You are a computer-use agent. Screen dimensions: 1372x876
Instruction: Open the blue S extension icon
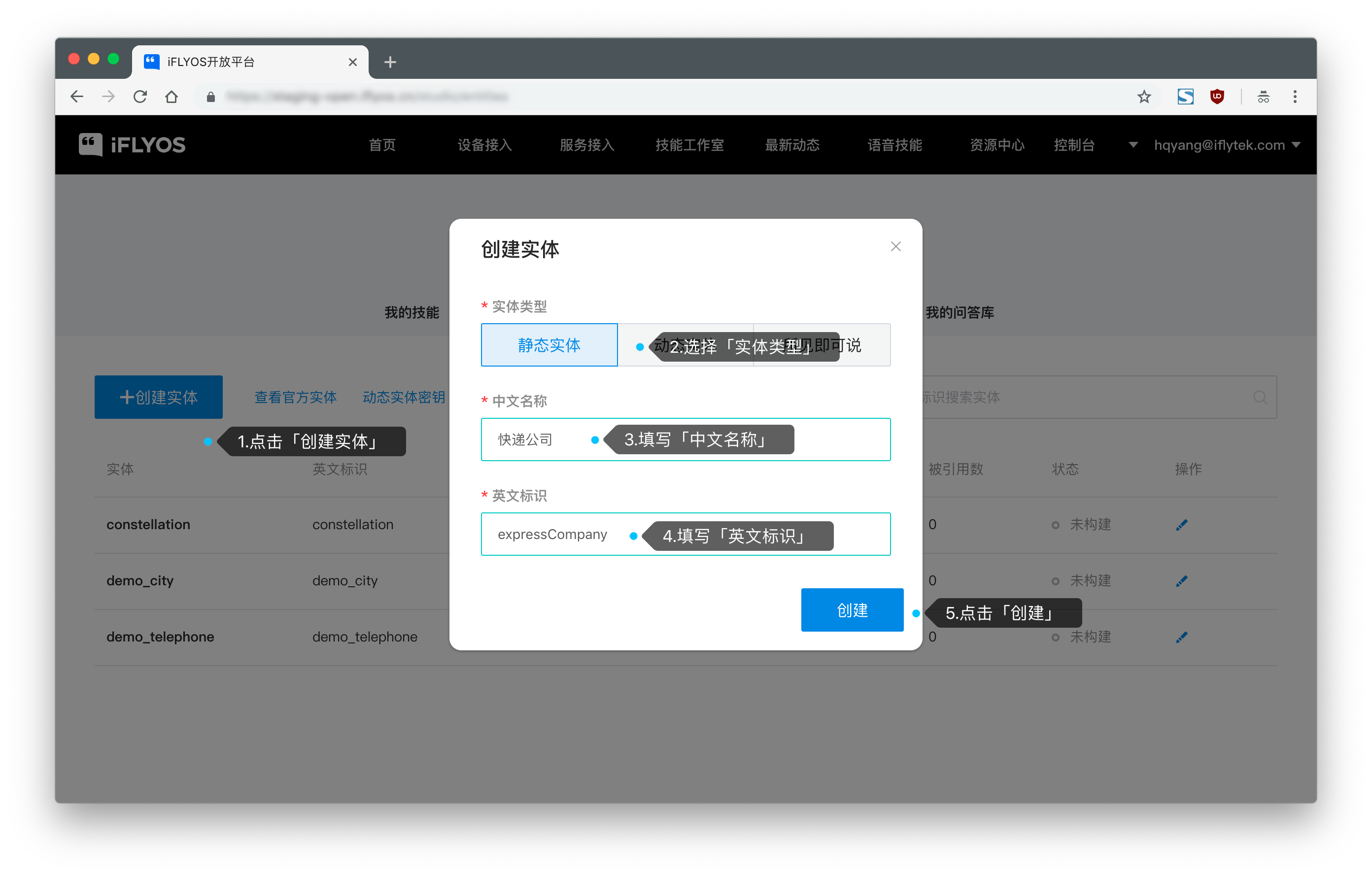pyautogui.click(x=1186, y=97)
